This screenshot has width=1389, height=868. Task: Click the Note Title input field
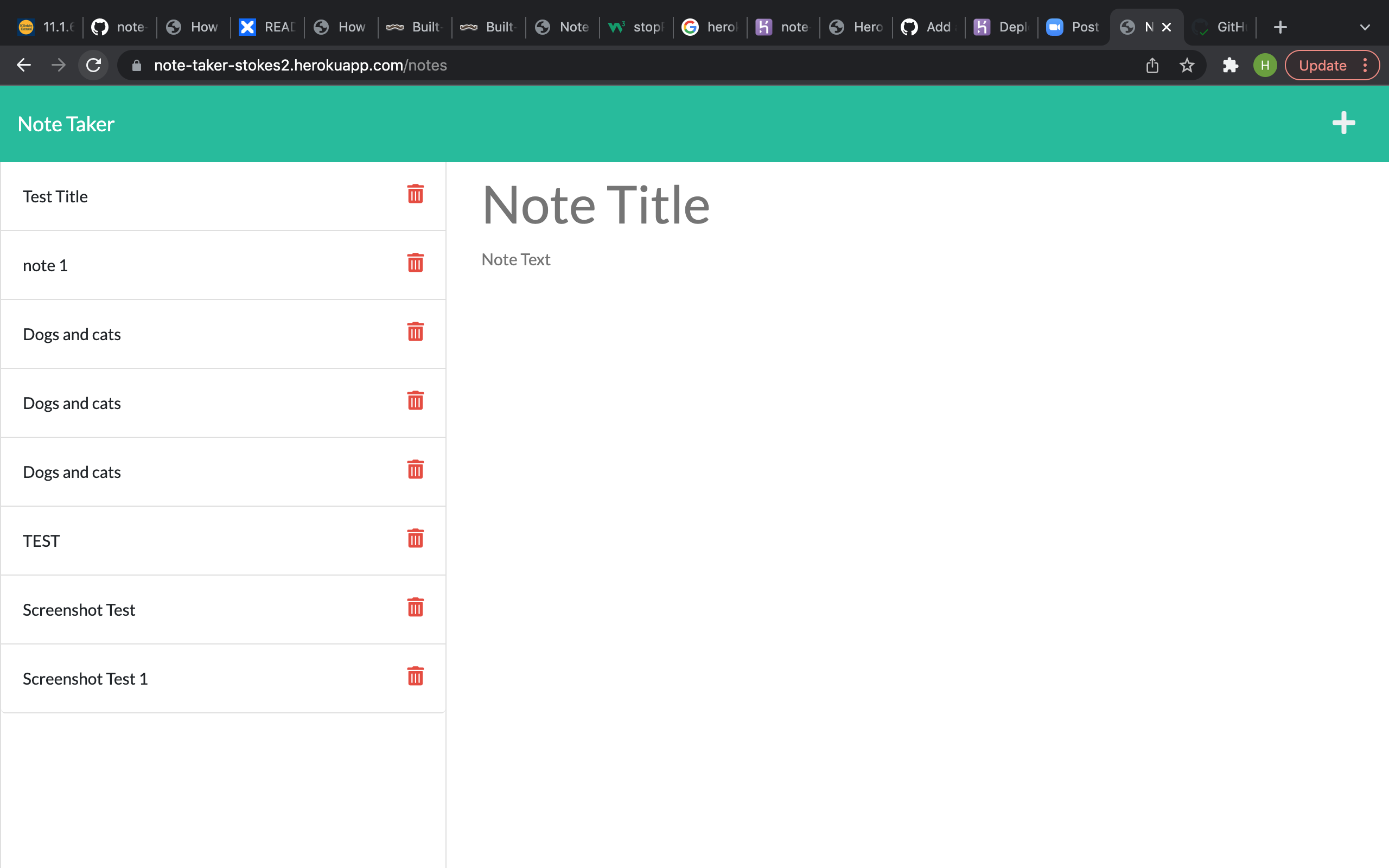596,205
